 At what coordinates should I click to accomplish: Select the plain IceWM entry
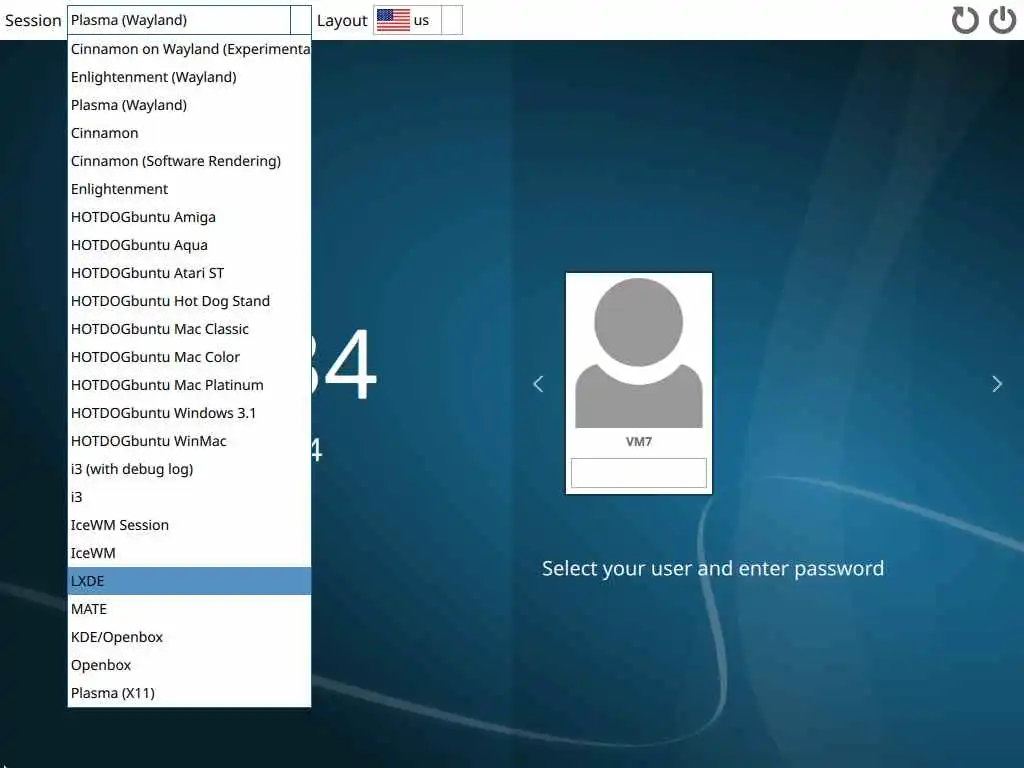coord(189,553)
